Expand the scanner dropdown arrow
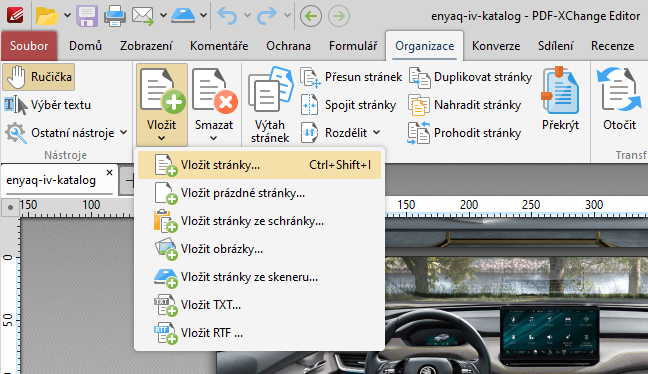This screenshot has width=648, height=374. [203, 16]
